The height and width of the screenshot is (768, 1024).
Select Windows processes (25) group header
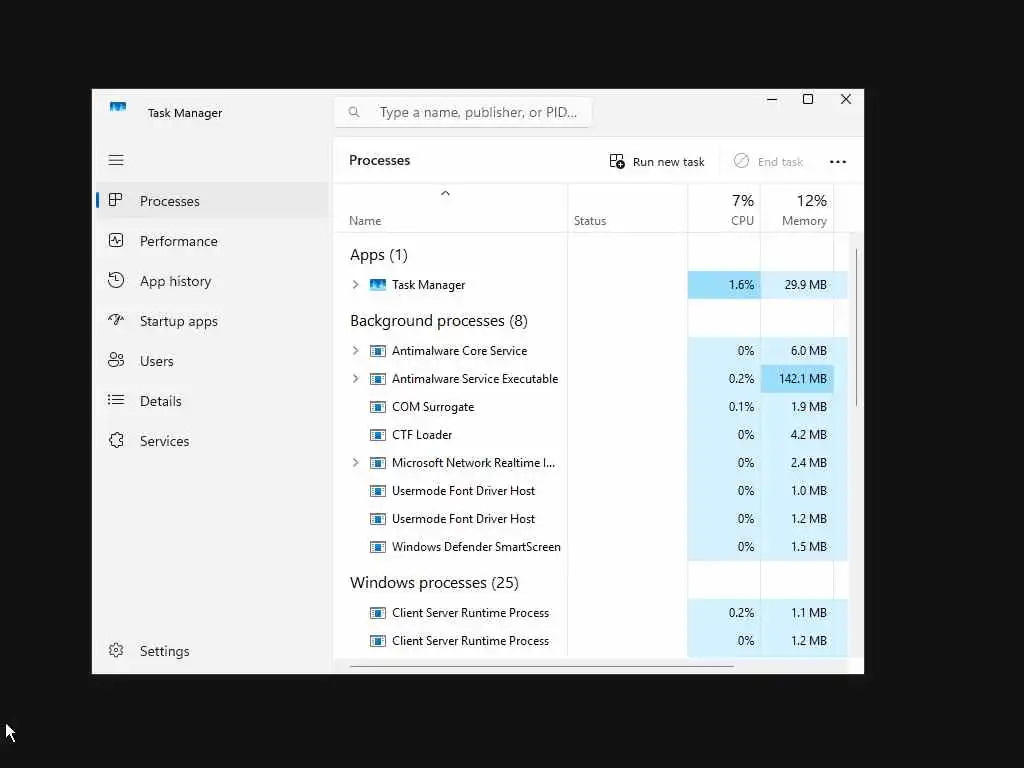(x=434, y=583)
